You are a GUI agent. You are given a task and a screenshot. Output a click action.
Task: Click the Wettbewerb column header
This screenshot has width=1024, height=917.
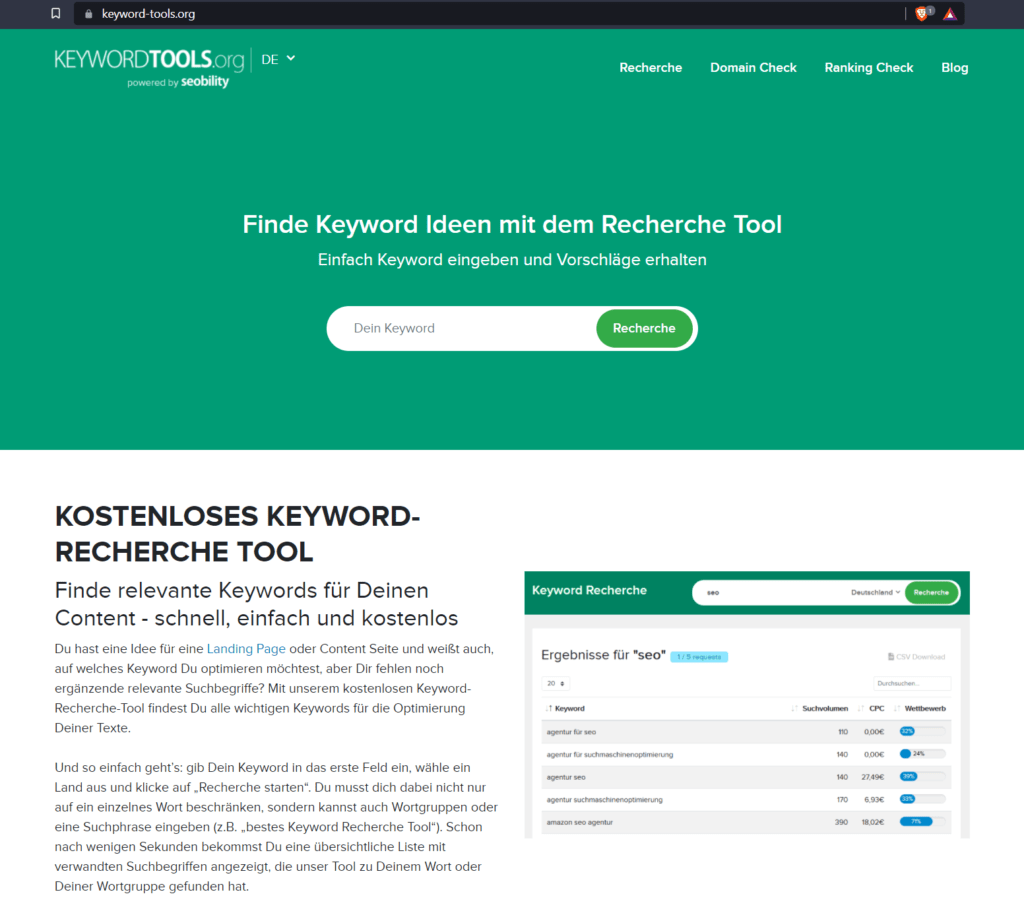pyautogui.click(x=920, y=709)
